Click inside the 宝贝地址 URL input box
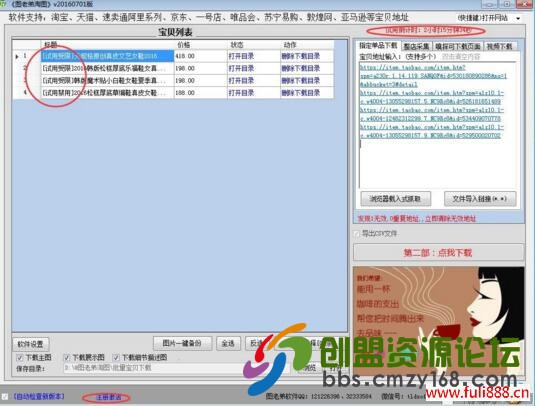 [x=437, y=125]
